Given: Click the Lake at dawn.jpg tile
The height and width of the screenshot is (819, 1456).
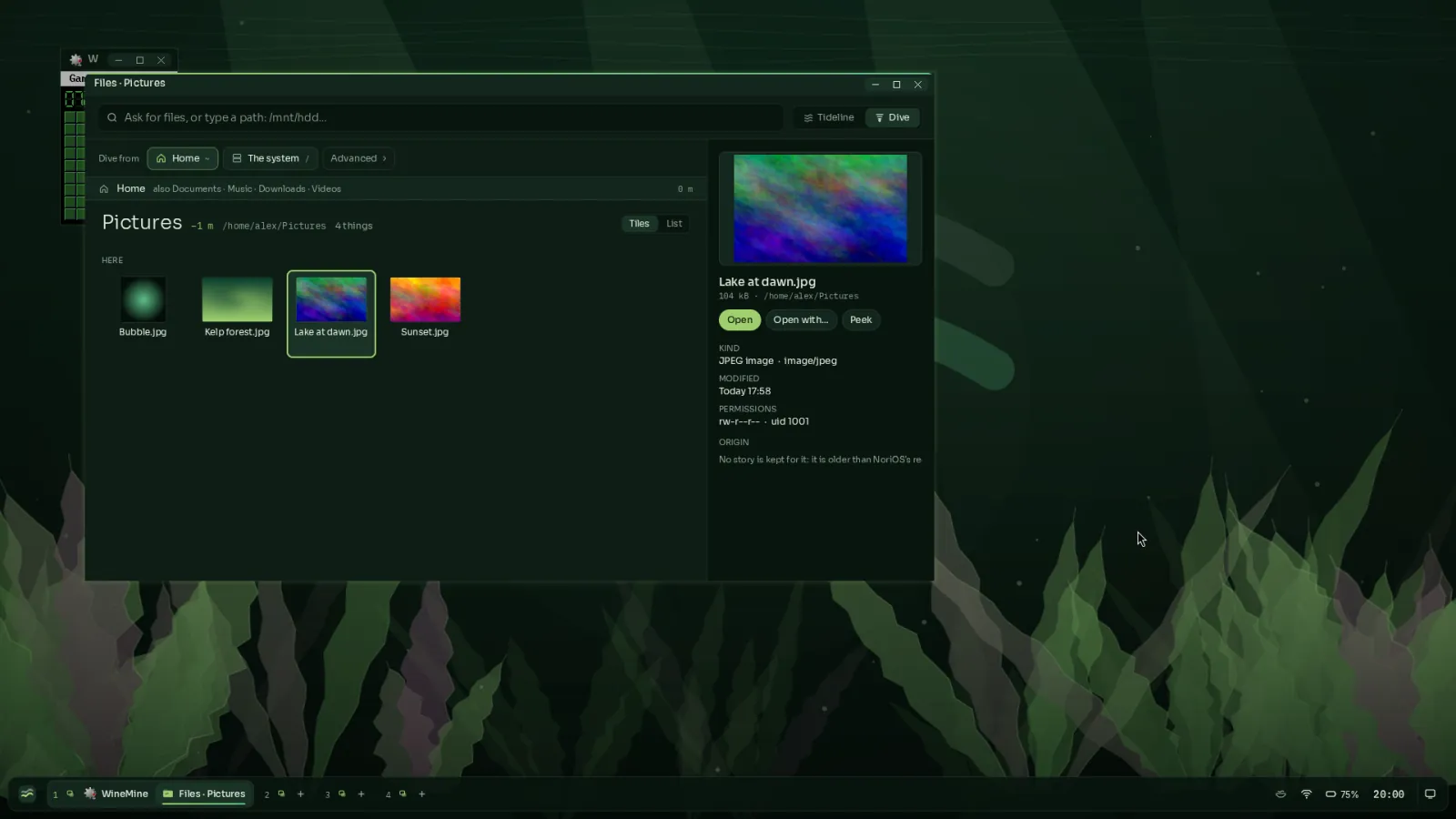Looking at the screenshot, I should (331, 314).
